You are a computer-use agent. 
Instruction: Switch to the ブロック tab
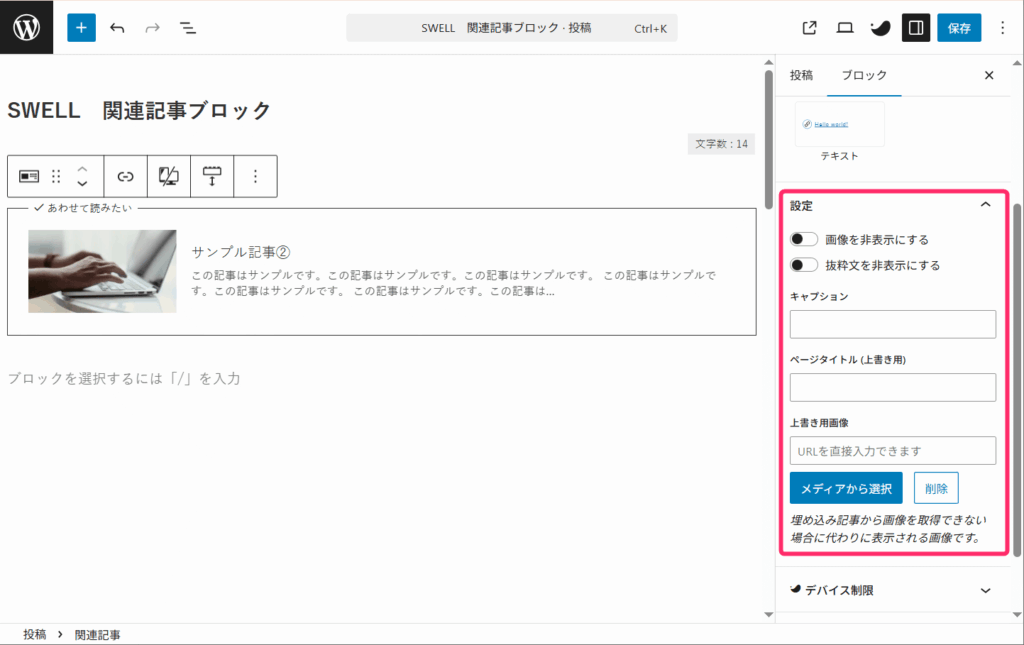coord(864,75)
